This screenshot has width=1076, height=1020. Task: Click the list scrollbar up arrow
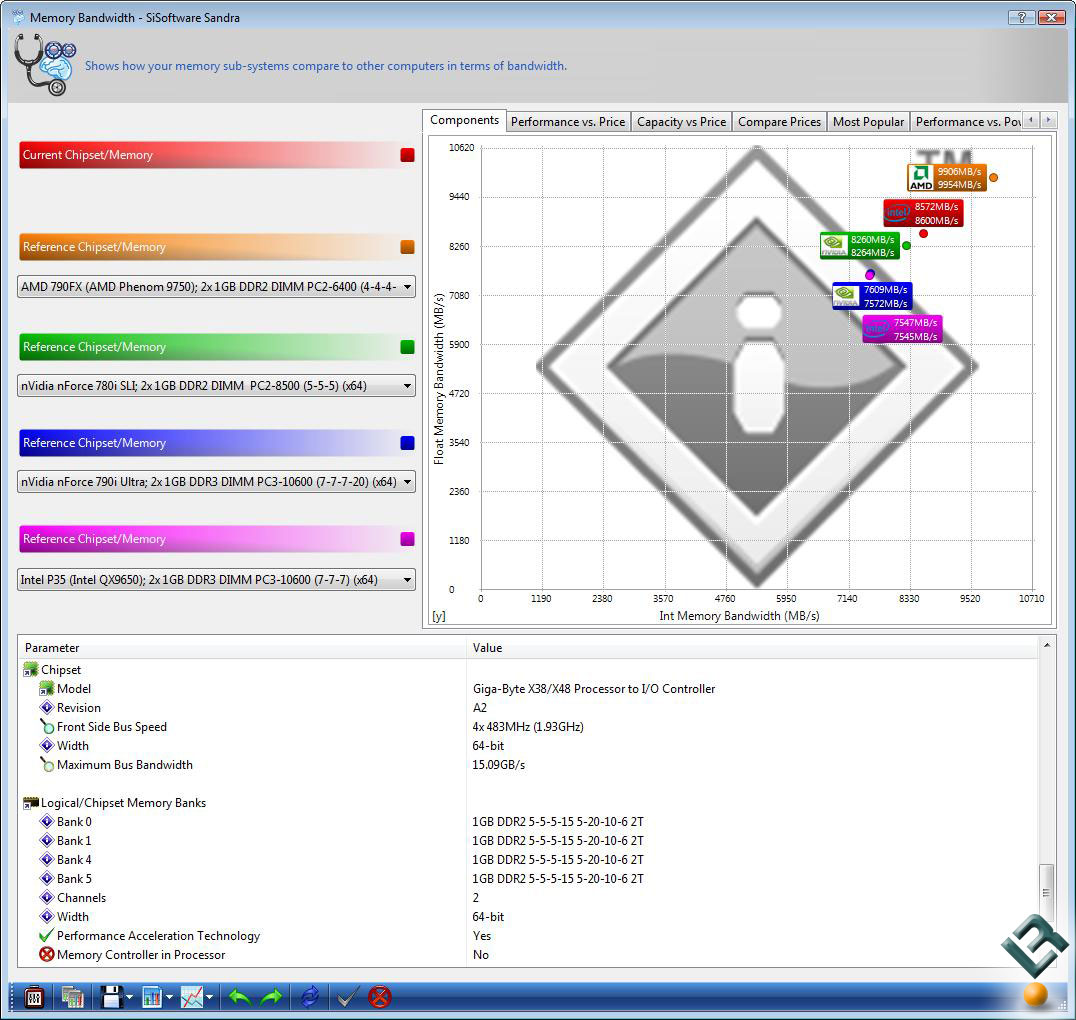point(1047,645)
